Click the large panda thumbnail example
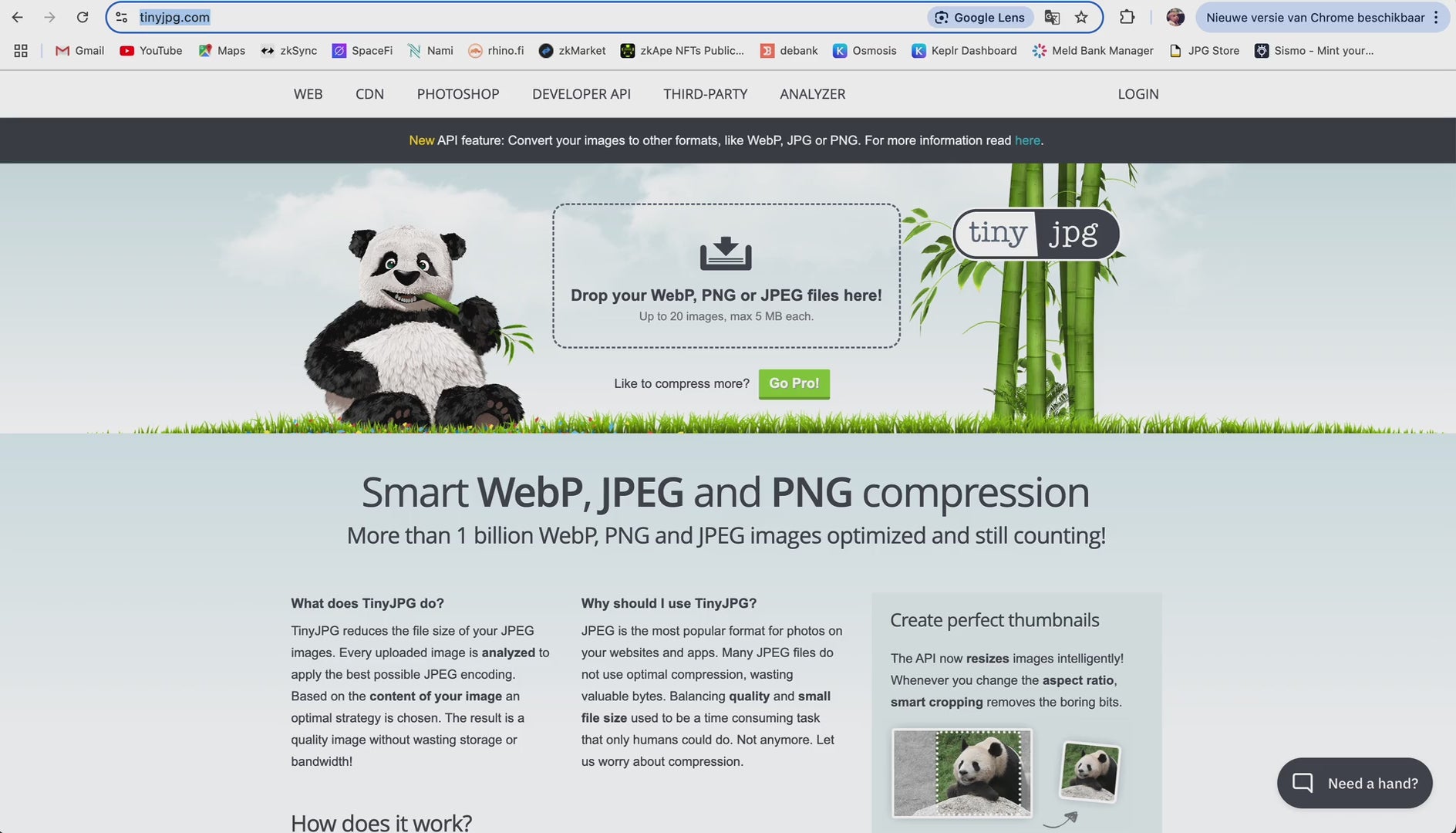The width and height of the screenshot is (1456, 833). pyautogui.click(x=962, y=773)
